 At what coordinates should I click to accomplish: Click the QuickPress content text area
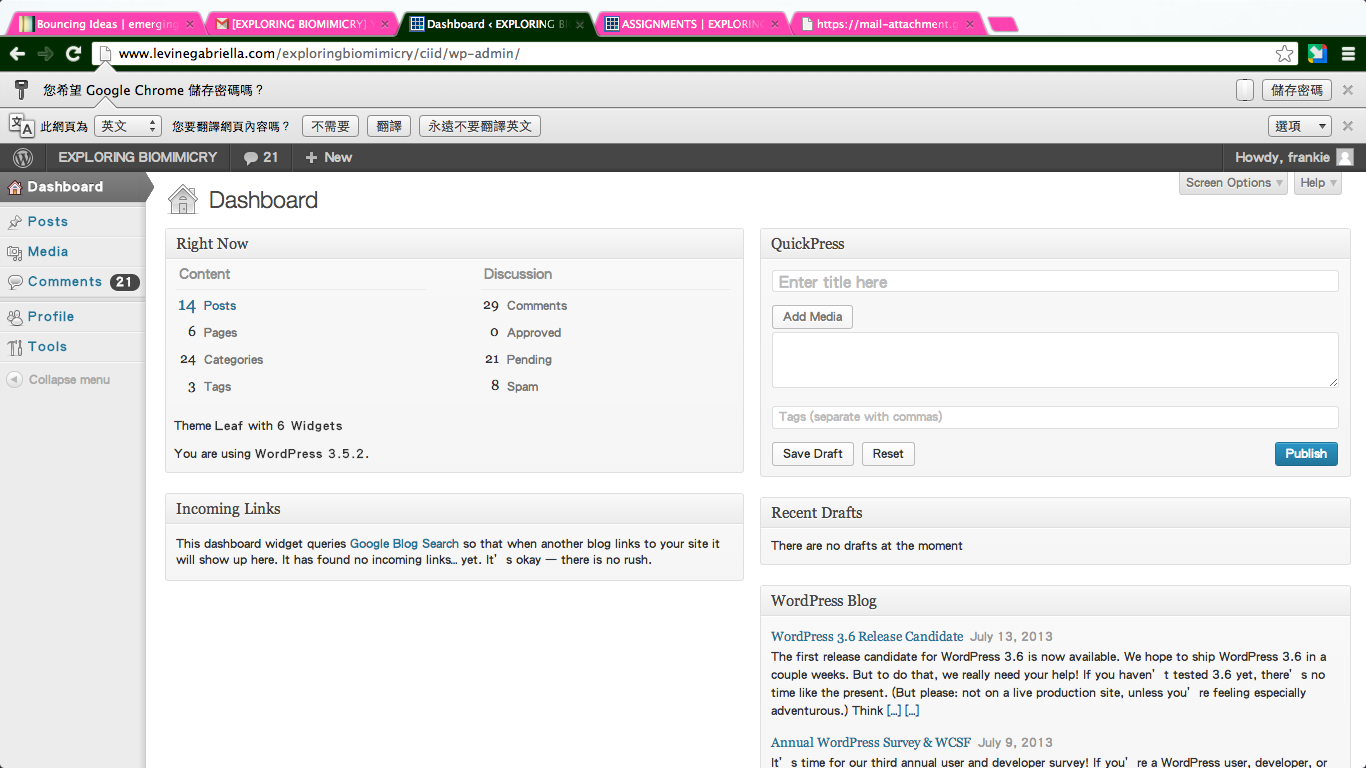tap(1055, 360)
